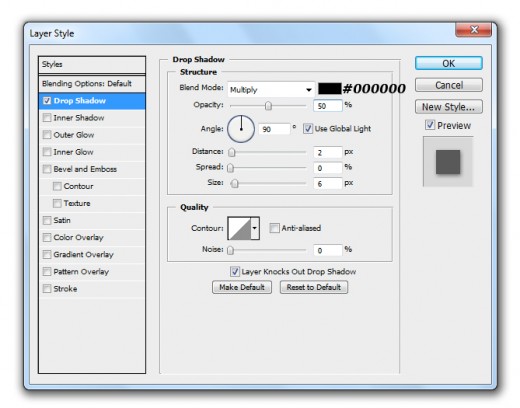Click the New Style... button
This screenshot has width=520, height=408.
[448, 107]
